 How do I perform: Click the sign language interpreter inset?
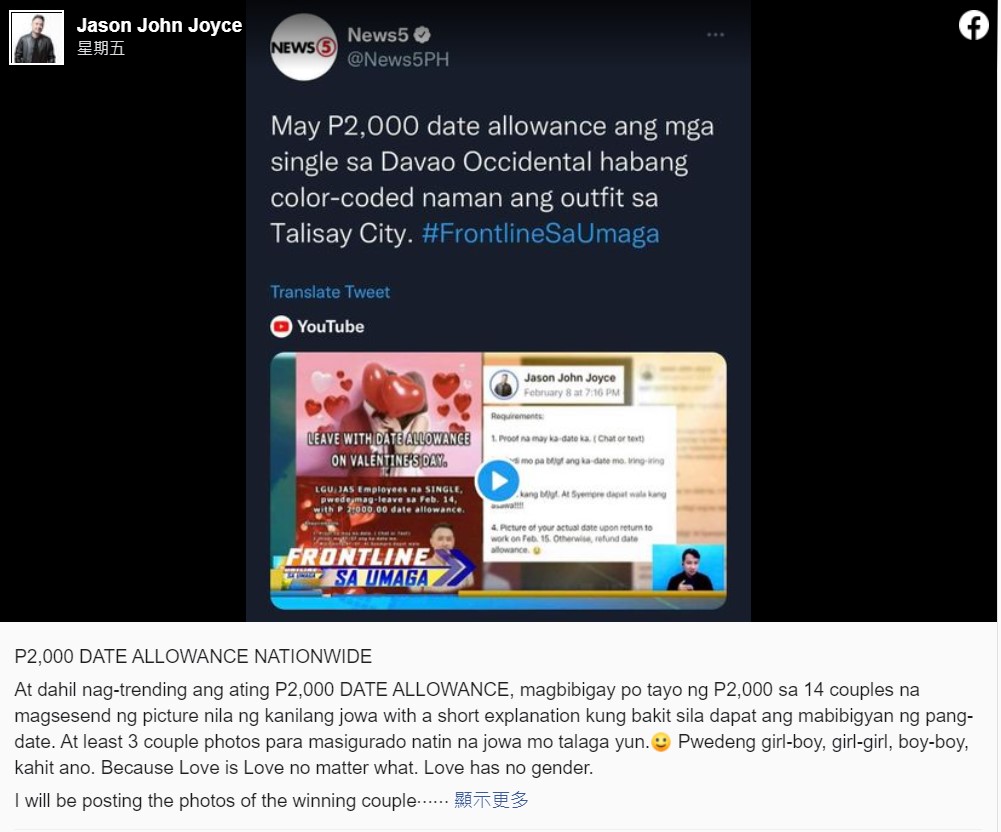[x=689, y=568]
